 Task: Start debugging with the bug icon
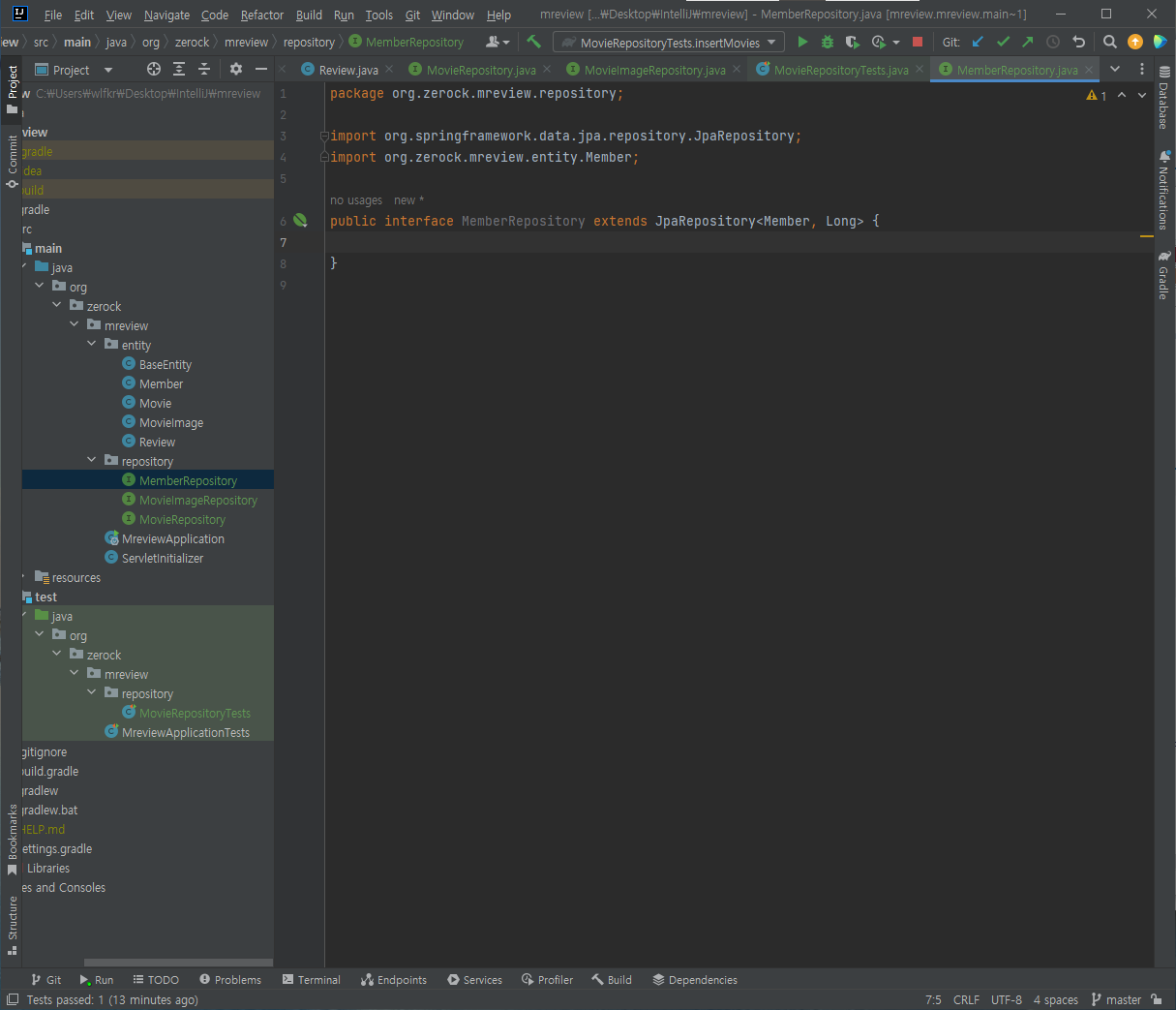pyautogui.click(x=828, y=42)
